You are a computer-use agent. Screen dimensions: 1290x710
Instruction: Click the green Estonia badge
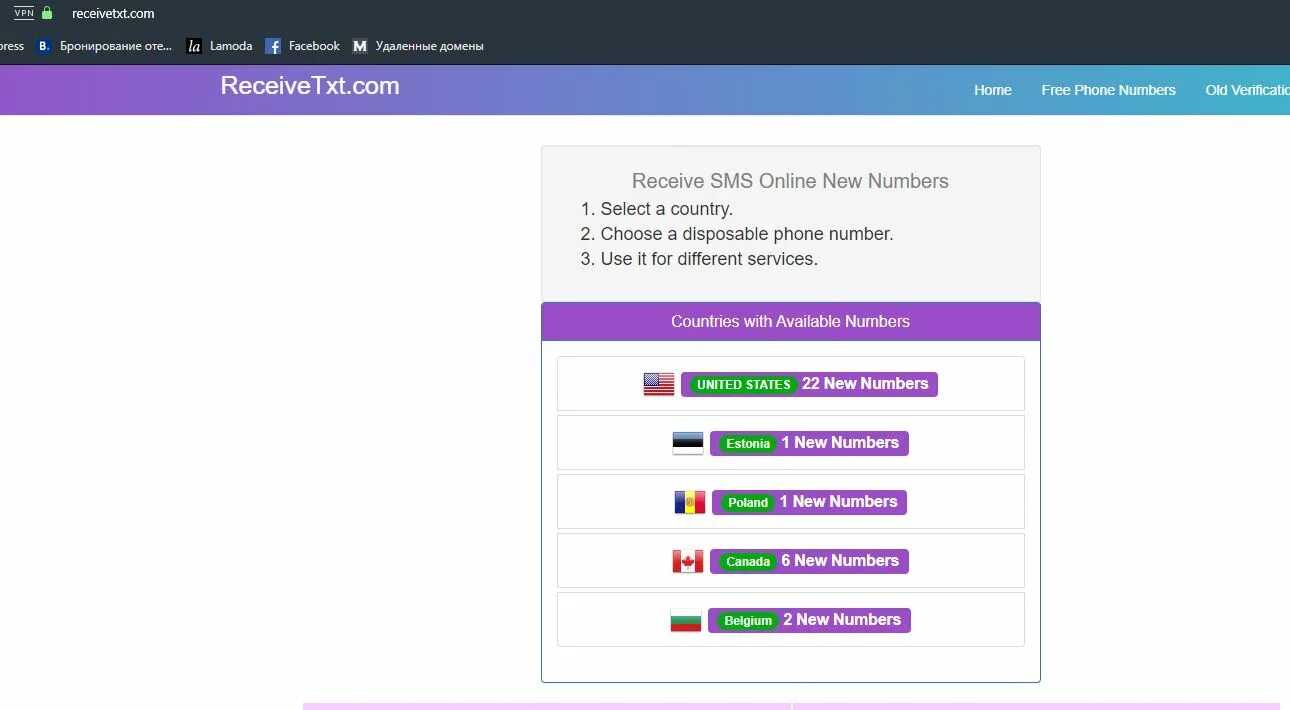click(x=748, y=444)
